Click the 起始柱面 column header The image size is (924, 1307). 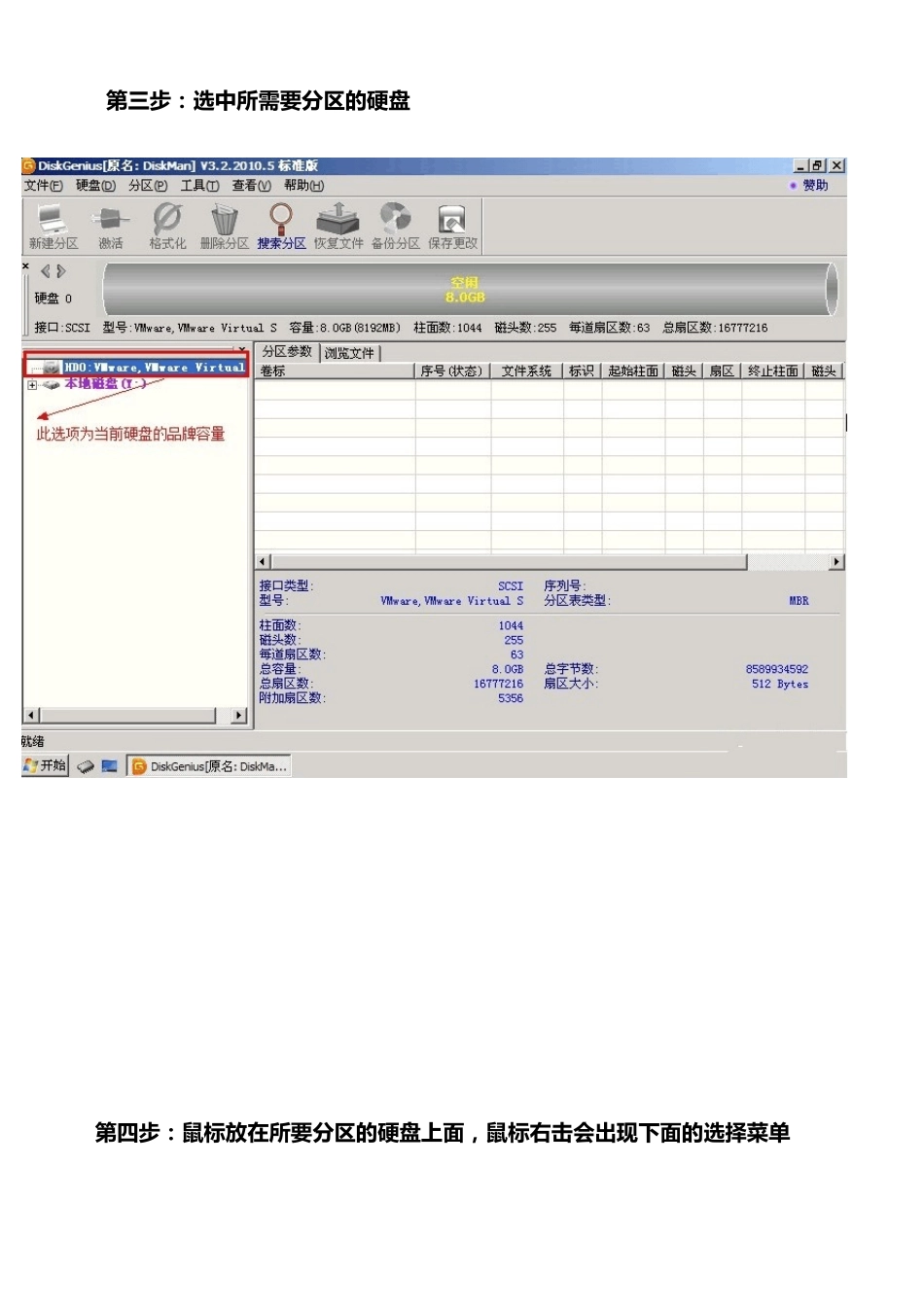[x=633, y=371]
